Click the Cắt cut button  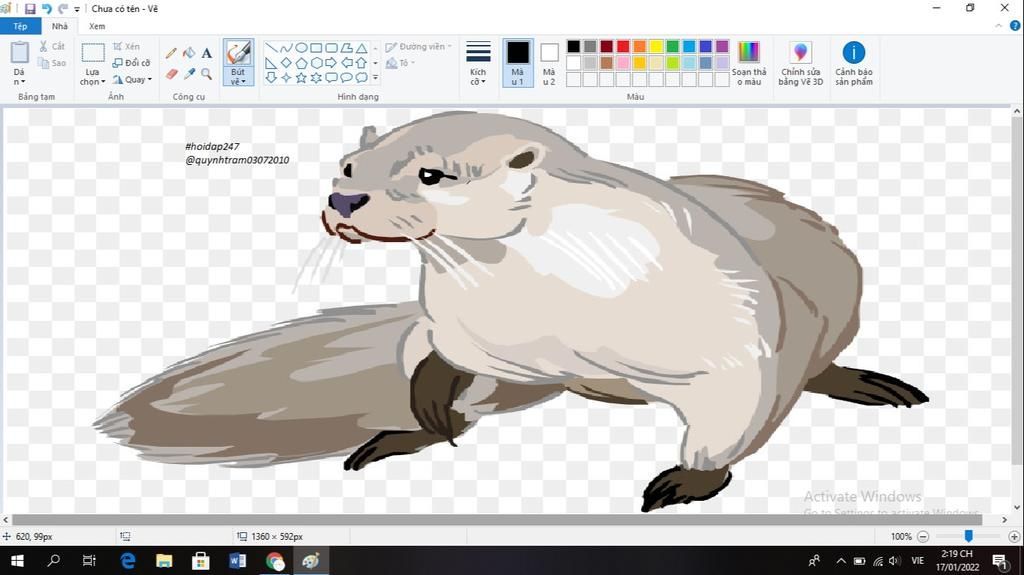[x=52, y=46]
